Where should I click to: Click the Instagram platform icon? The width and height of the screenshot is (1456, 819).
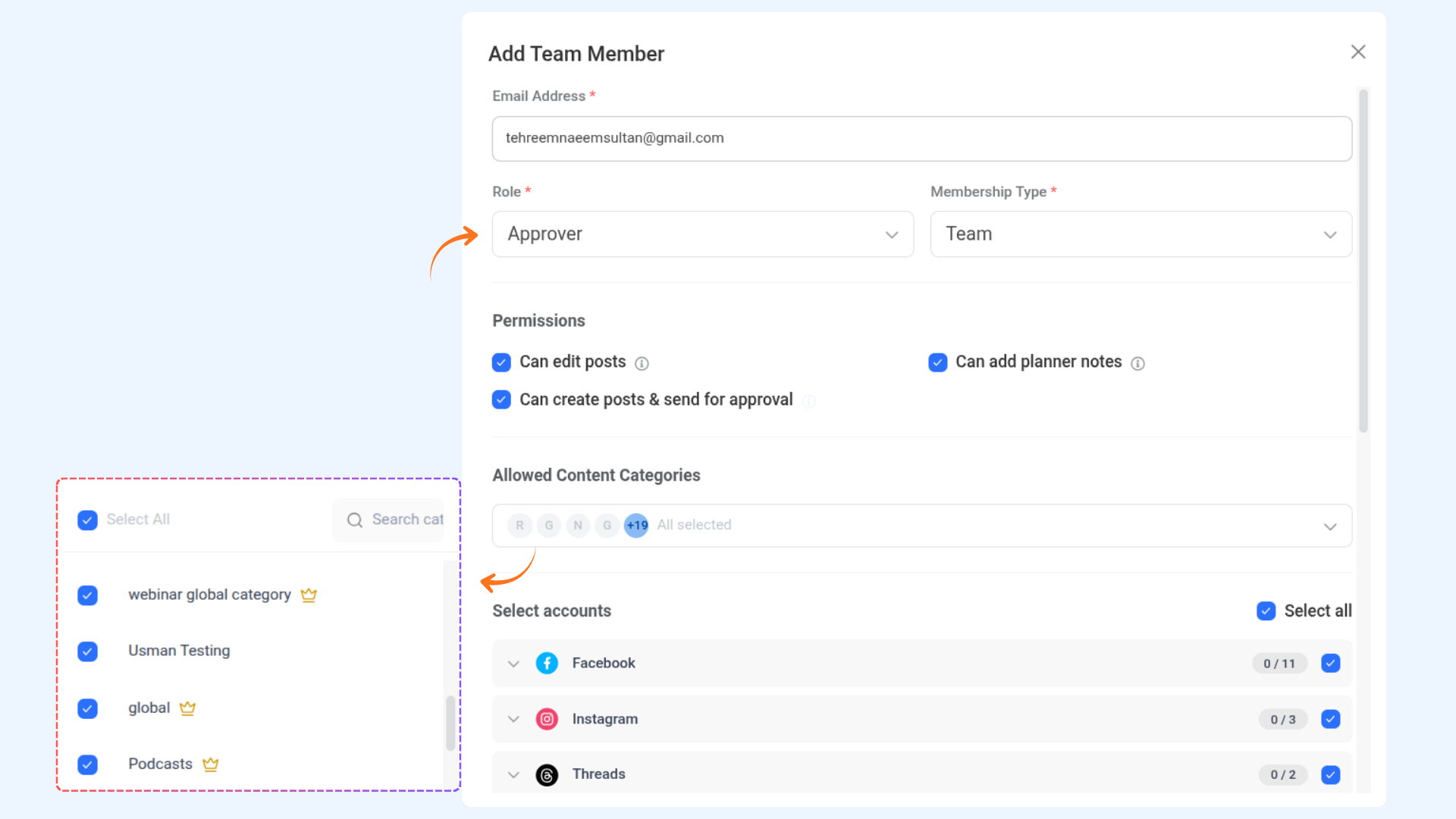[x=547, y=719]
